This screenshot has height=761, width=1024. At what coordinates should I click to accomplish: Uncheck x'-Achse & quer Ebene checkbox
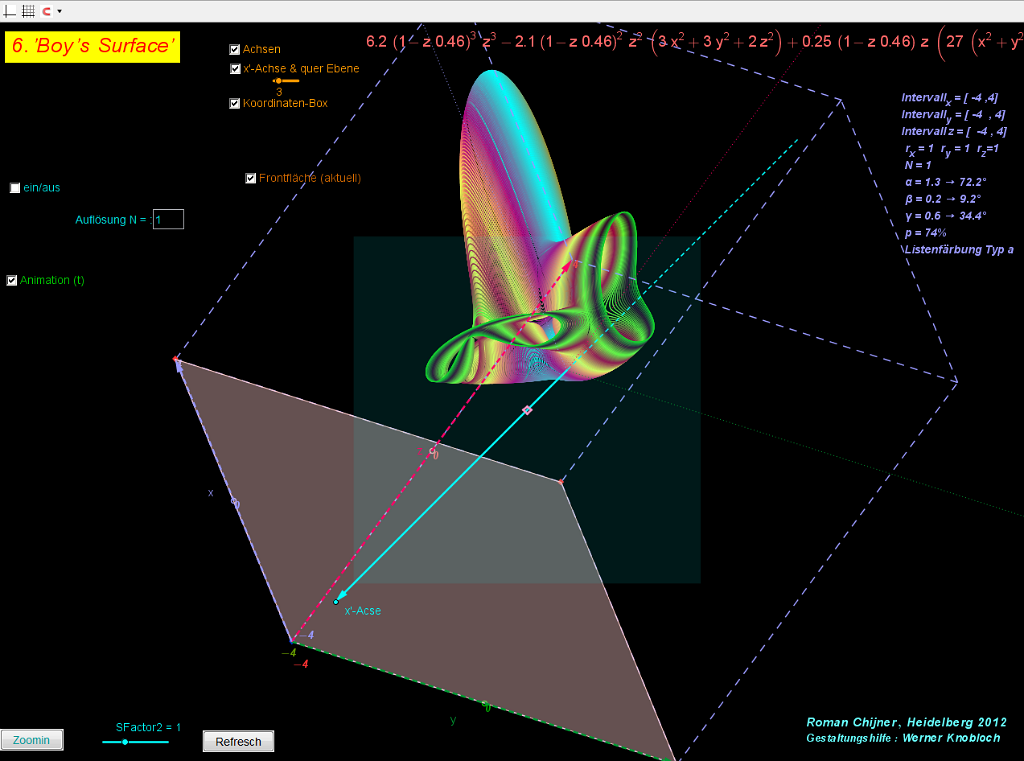click(x=235, y=69)
